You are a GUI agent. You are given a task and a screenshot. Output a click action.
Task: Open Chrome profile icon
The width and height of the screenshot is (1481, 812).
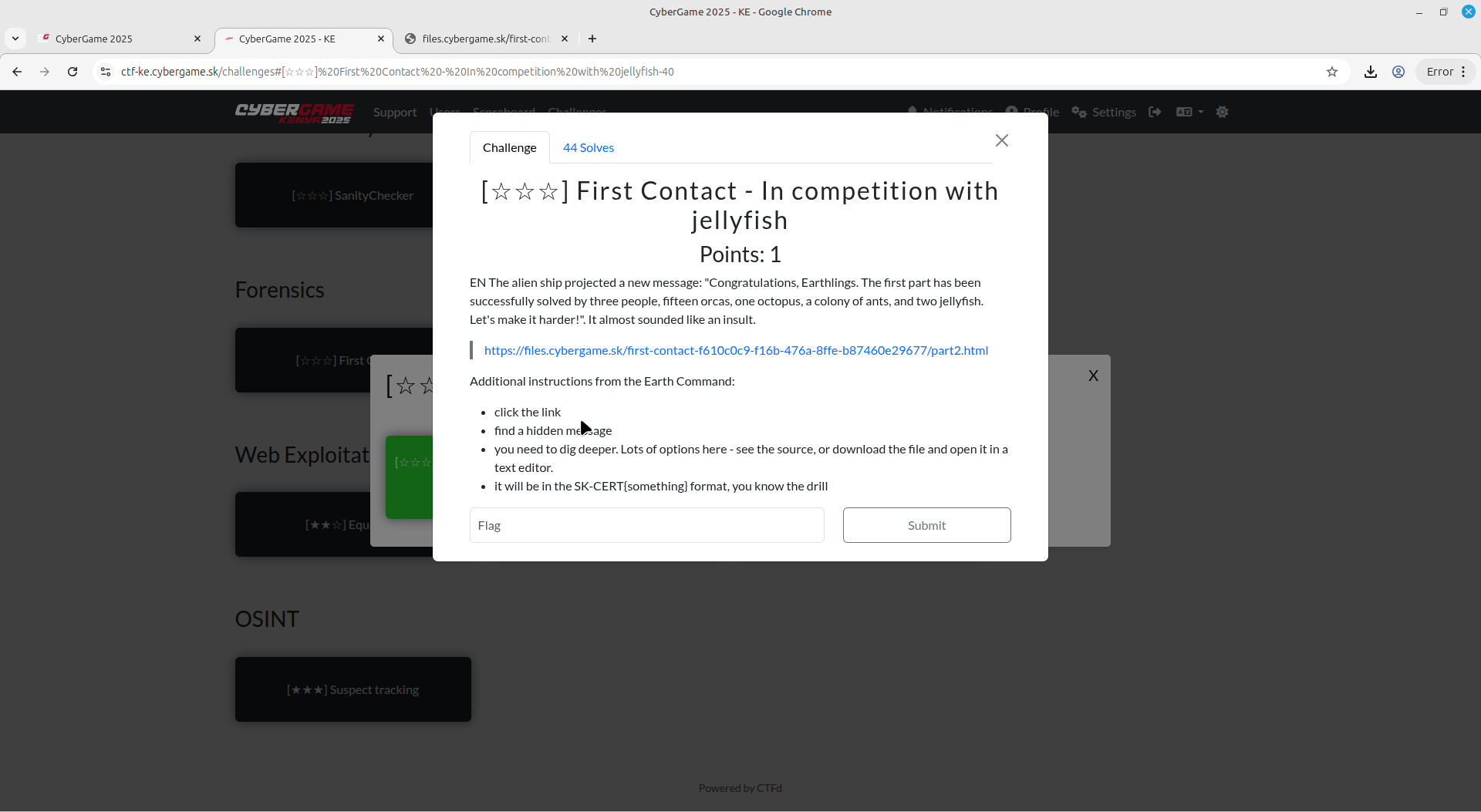pos(1398,72)
